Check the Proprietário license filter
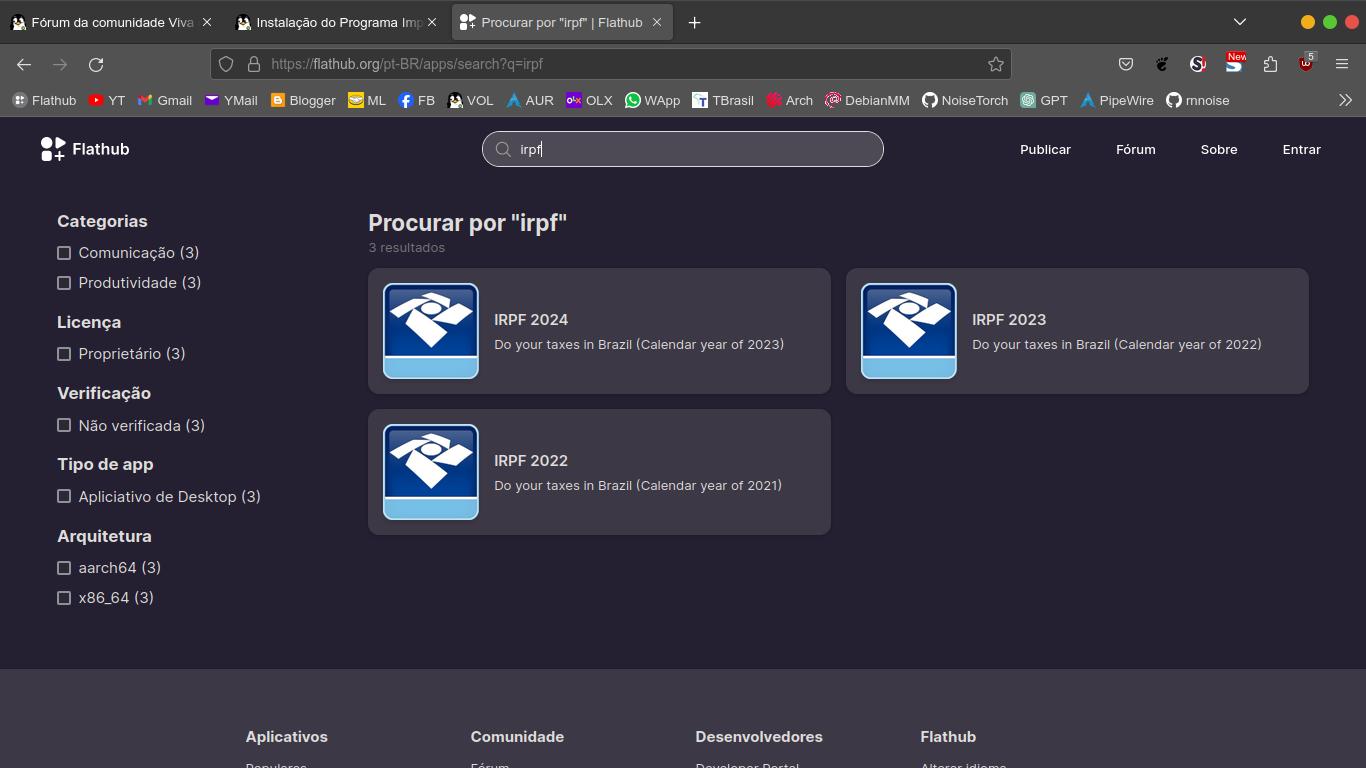The height and width of the screenshot is (768, 1366). pyautogui.click(x=64, y=354)
